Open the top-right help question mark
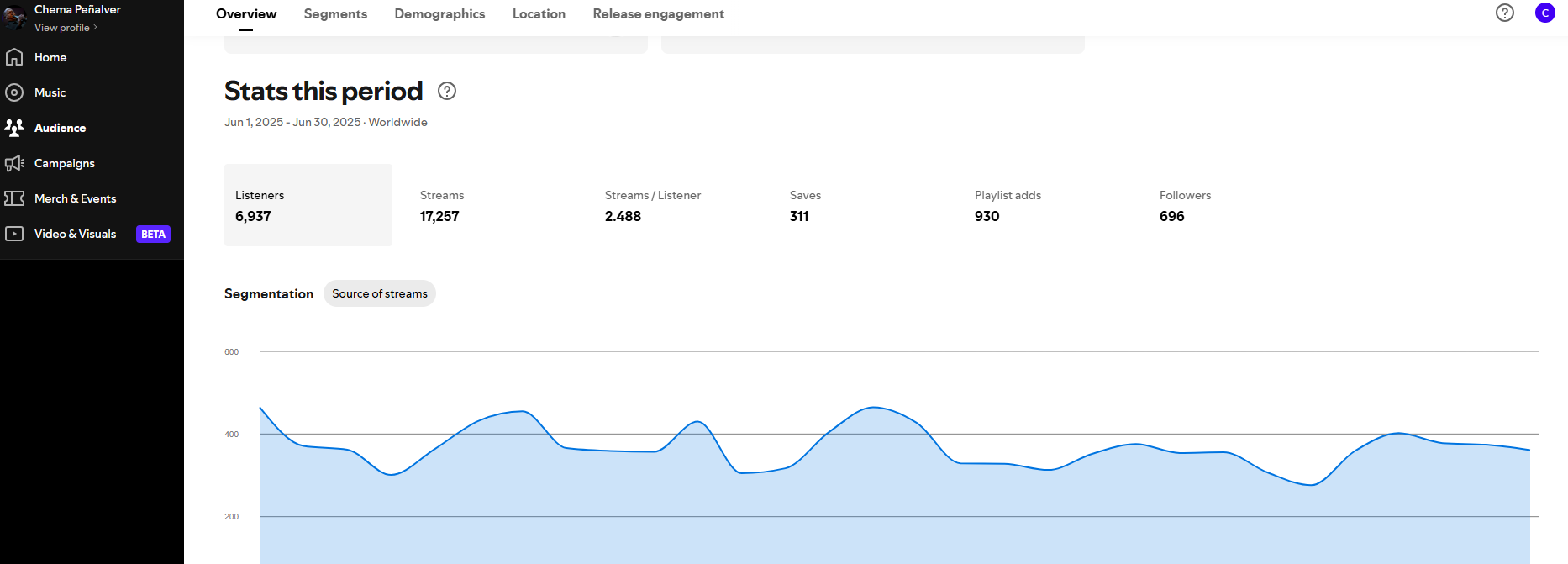The height and width of the screenshot is (564, 1568). point(1504,13)
